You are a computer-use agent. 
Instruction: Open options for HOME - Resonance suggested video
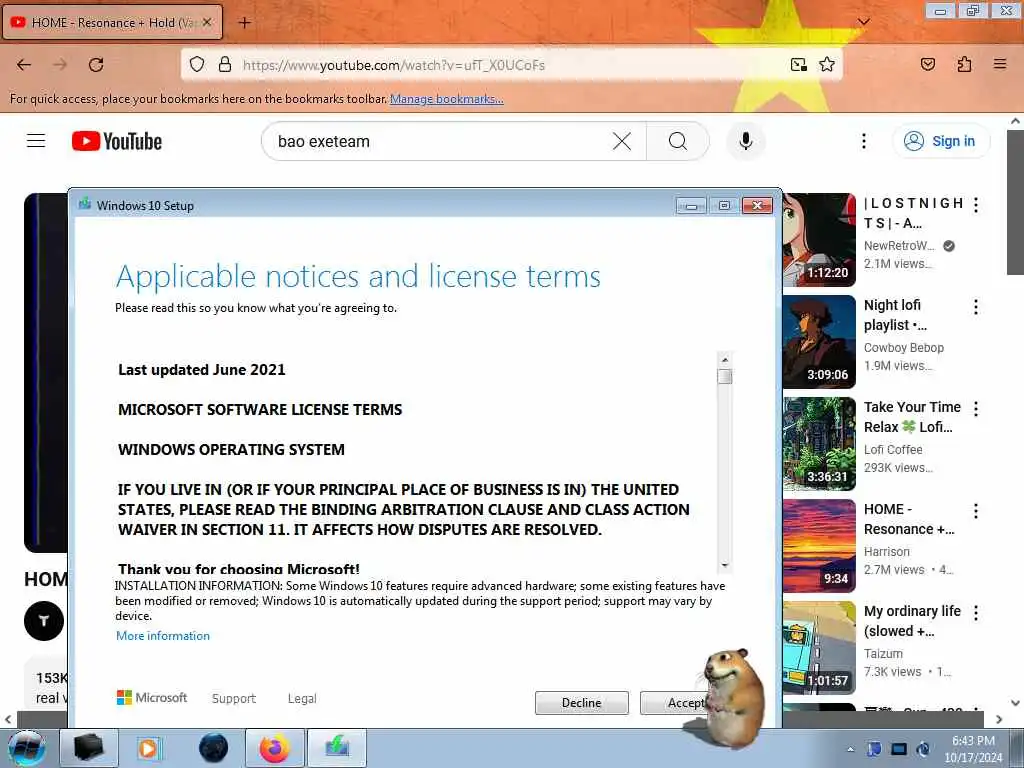click(976, 511)
